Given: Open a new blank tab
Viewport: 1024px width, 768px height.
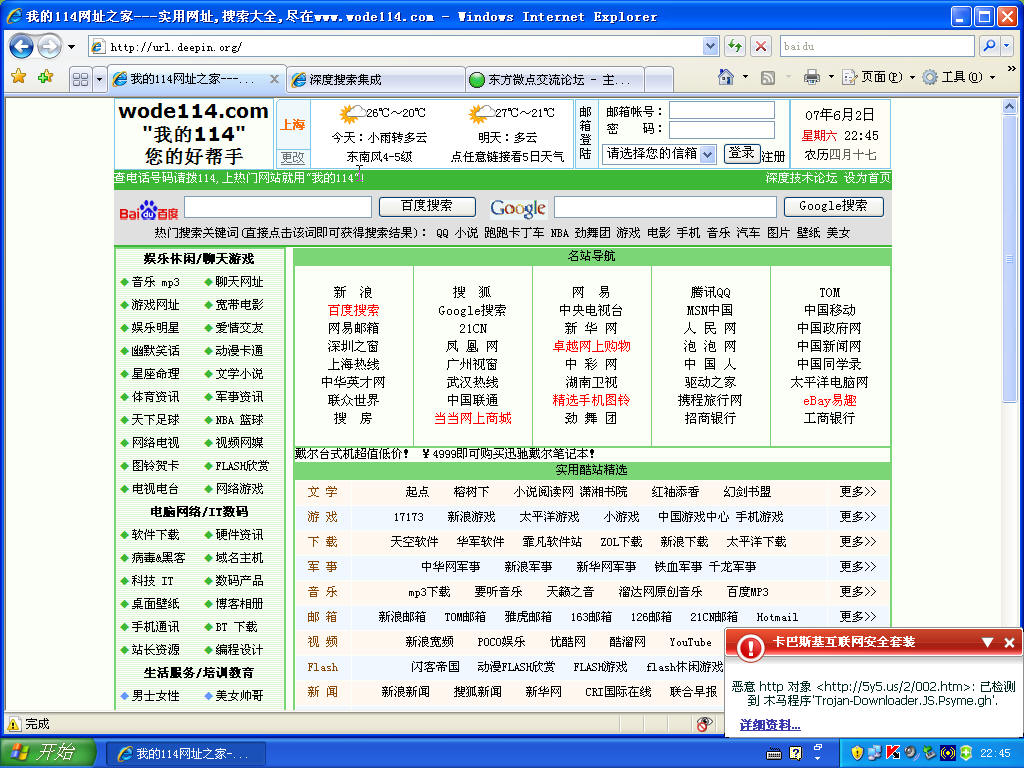Looking at the screenshot, I should [659, 80].
